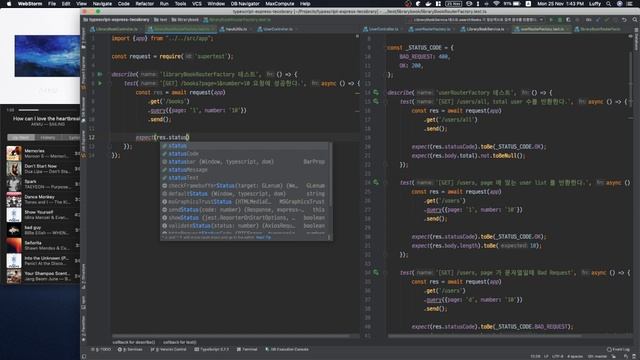Viewport: 640px width, 360px height.
Task: Select 'defaultStatus' completion suggestion
Action: [x=245, y=193]
